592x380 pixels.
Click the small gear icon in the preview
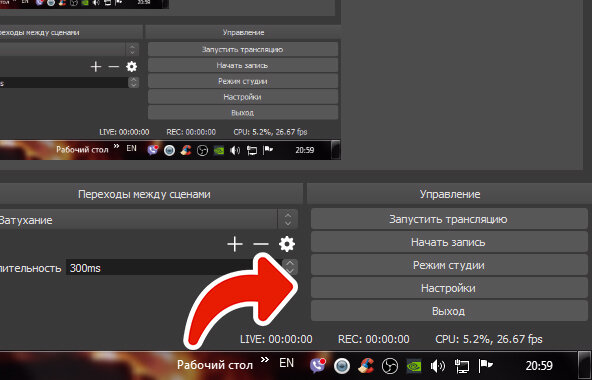(131, 67)
